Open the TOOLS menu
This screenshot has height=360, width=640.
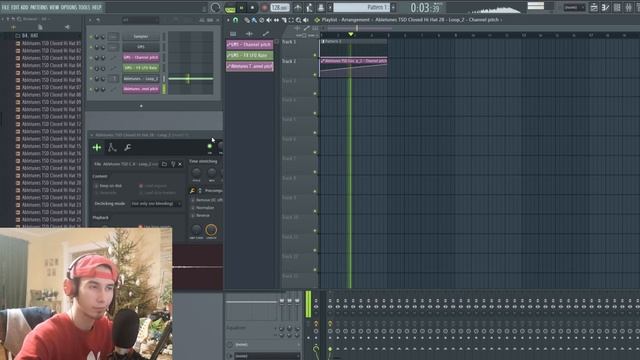click(x=85, y=7)
